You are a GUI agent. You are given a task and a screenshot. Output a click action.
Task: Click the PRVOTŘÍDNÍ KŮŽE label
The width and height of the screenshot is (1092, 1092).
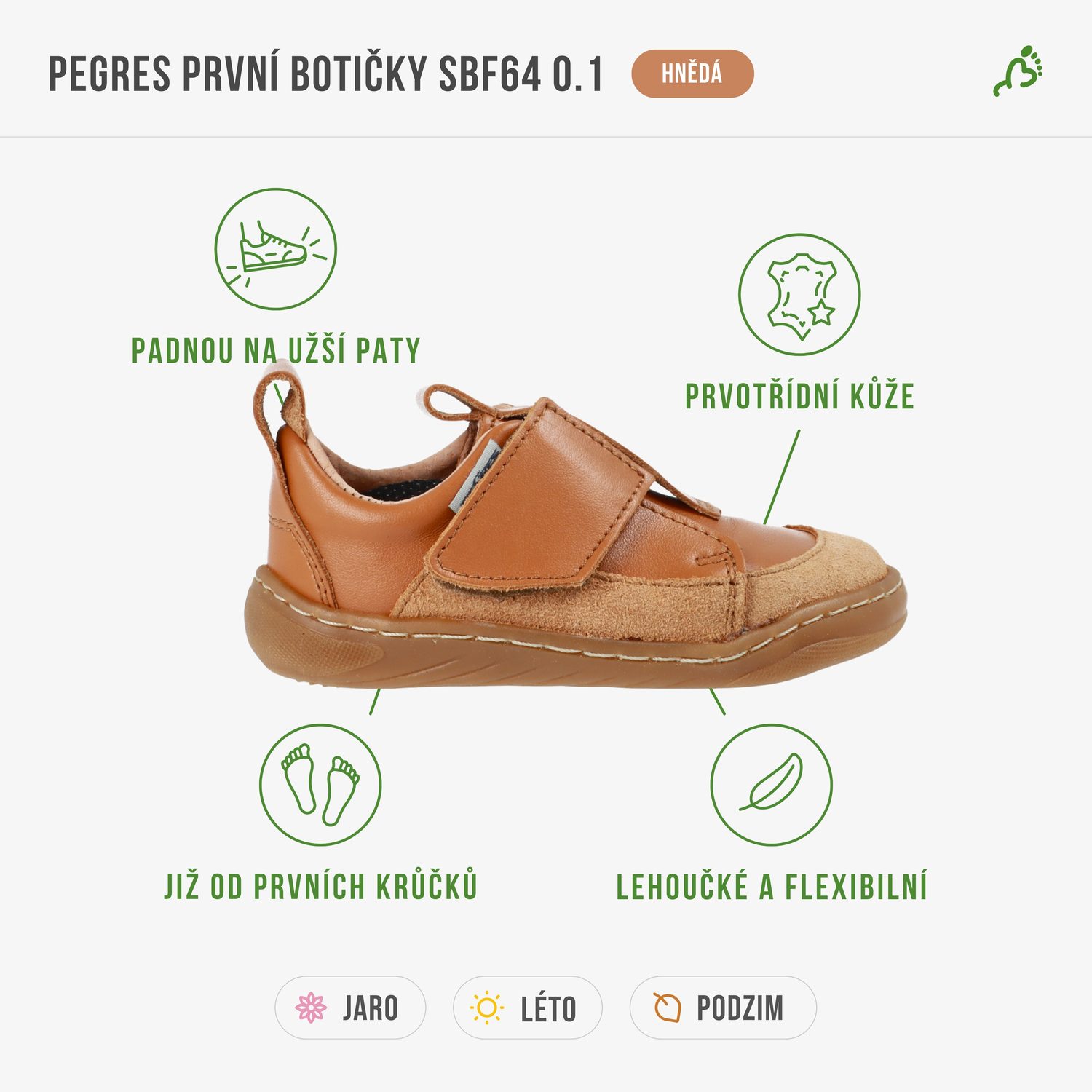[x=799, y=396]
